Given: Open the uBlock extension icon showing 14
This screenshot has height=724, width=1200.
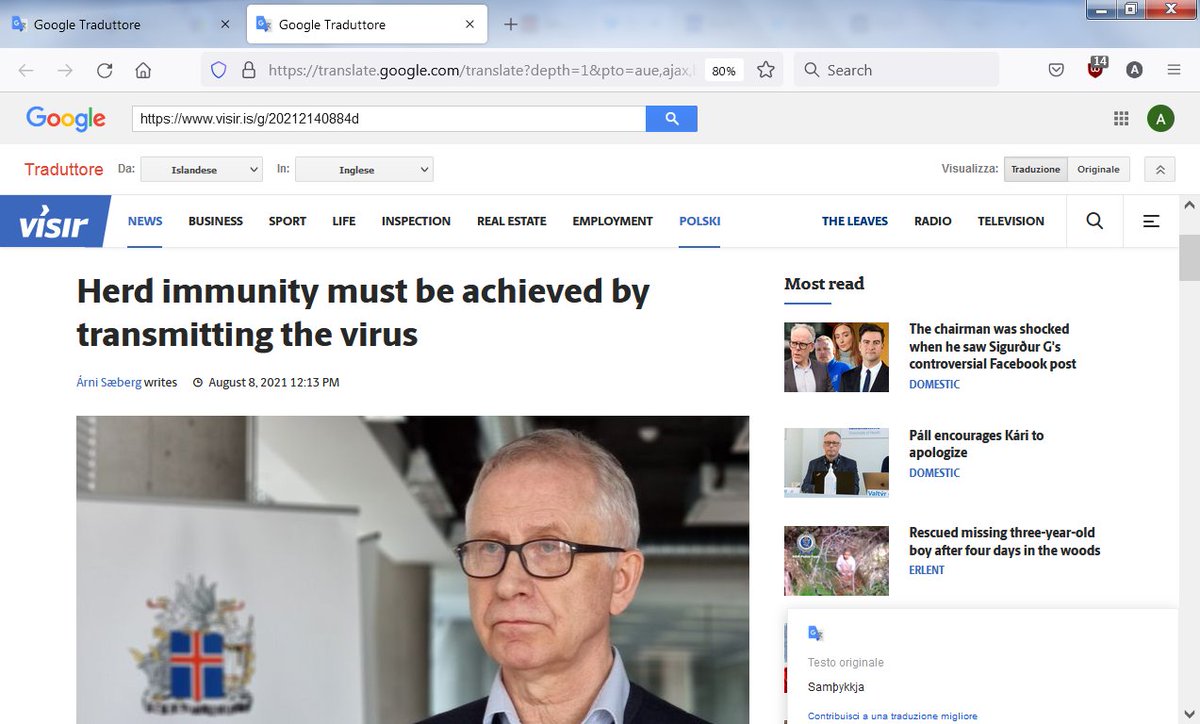Looking at the screenshot, I should point(1096,69).
